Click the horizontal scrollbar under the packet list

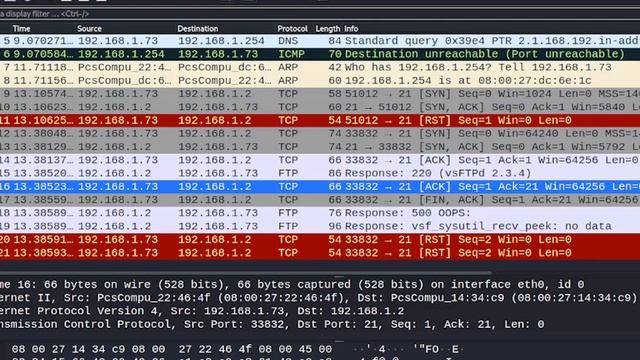[245, 272]
